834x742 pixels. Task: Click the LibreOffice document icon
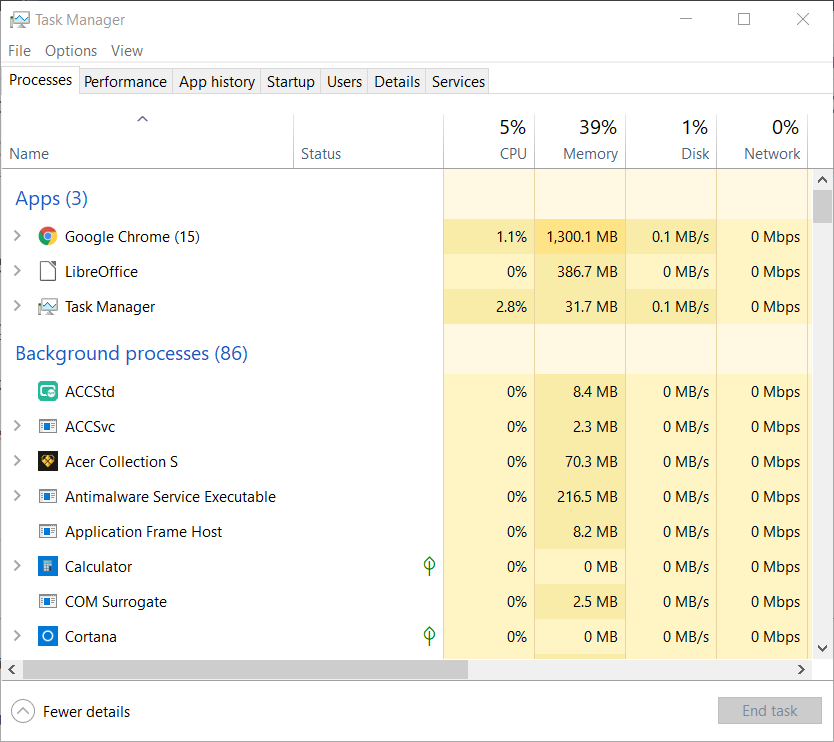click(x=48, y=271)
